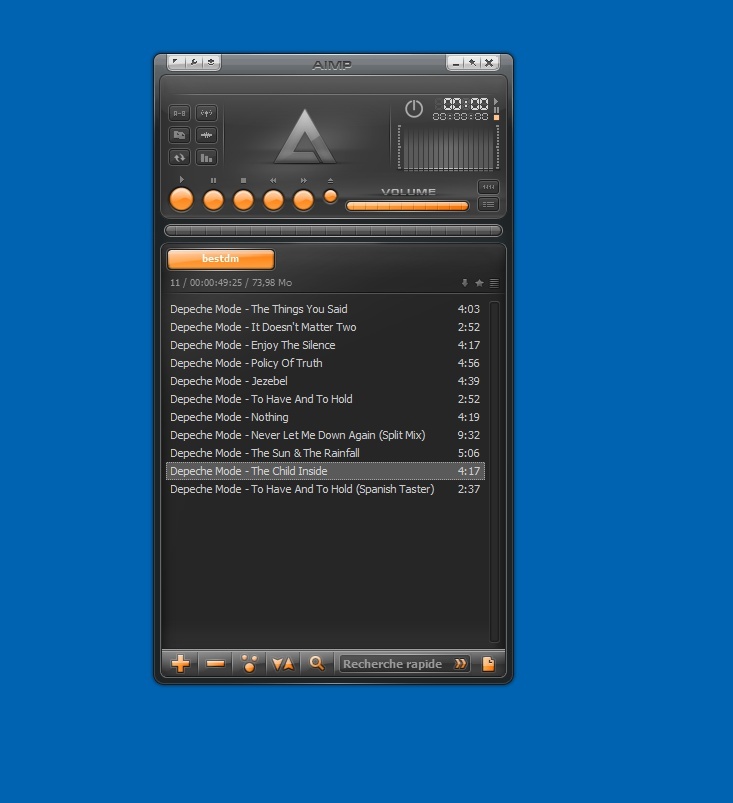Viewport: 733px width, 803px height.
Task: Select highlighted track The Child Inside
Action: click(325, 471)
